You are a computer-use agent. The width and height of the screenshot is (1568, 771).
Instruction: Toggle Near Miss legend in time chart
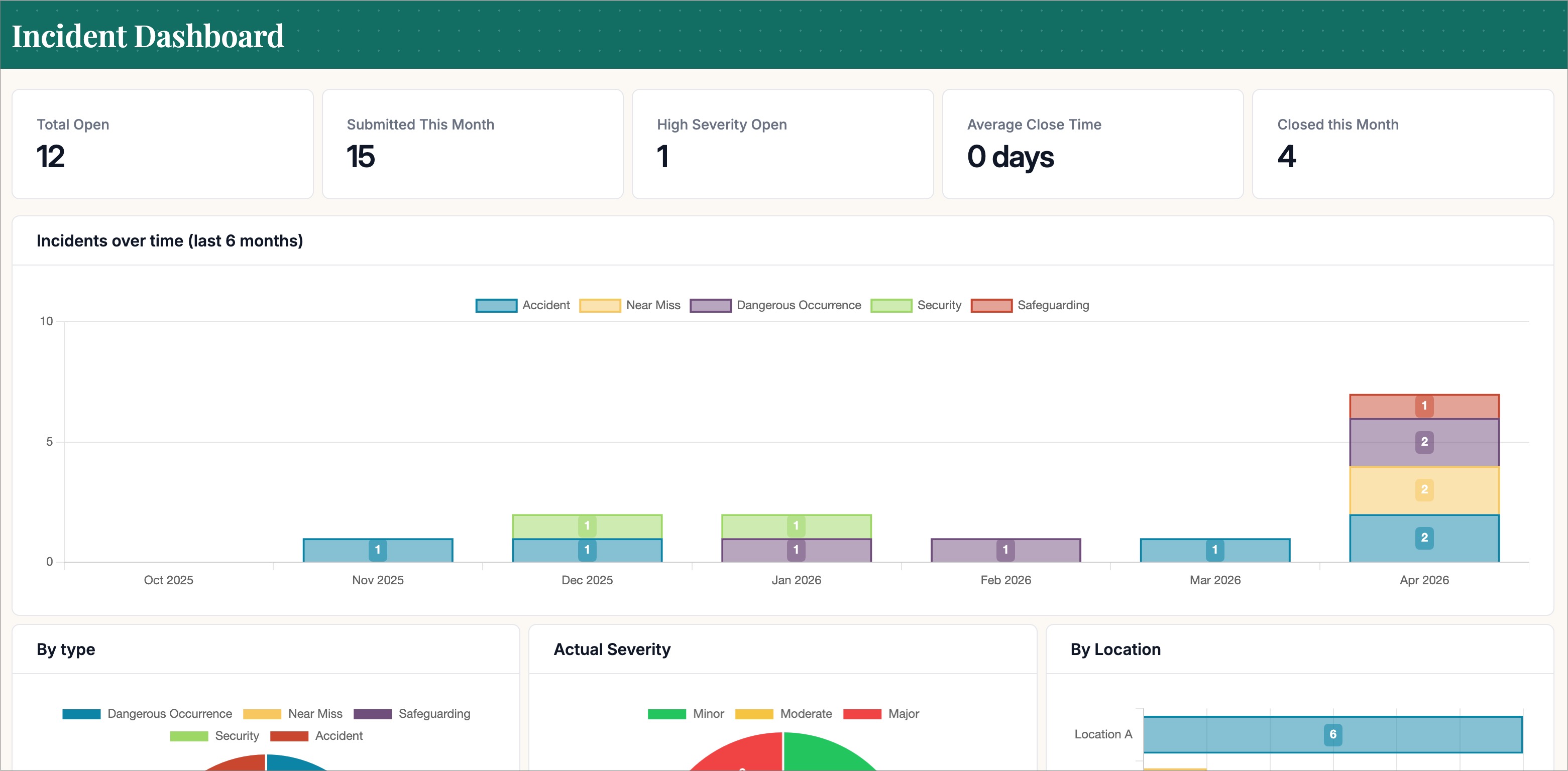pyautogui.click(x=629, y=305)
